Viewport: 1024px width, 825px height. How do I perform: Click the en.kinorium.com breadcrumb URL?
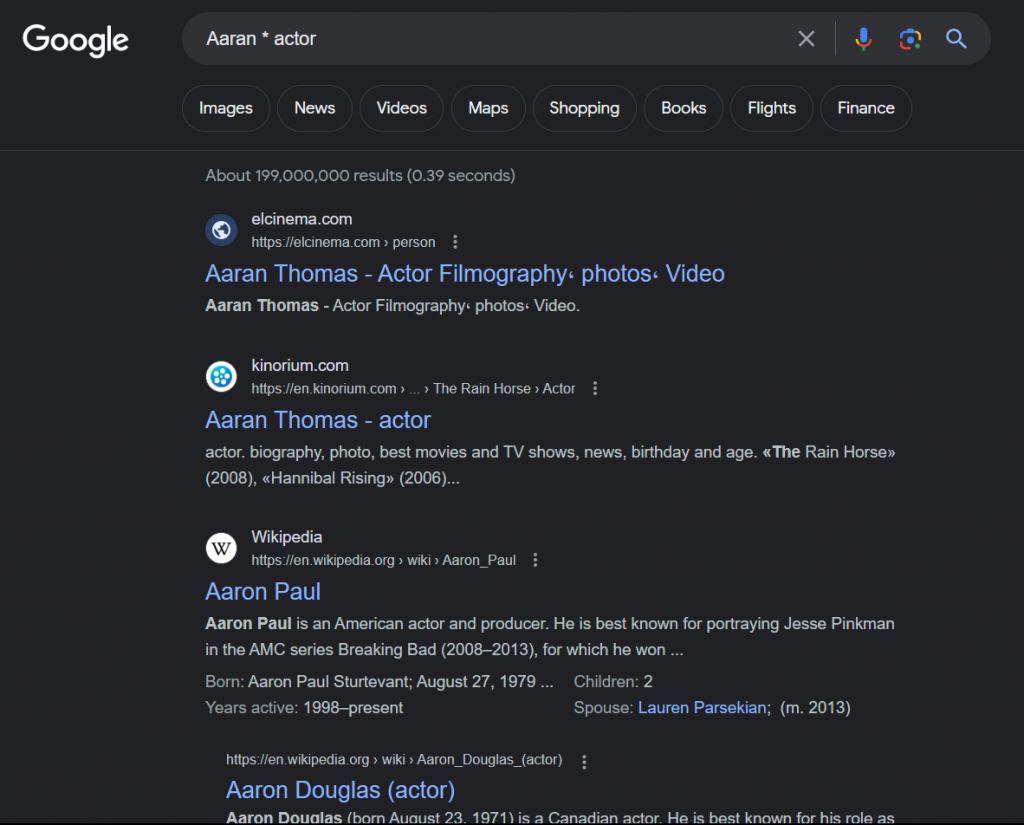[413, 389]
